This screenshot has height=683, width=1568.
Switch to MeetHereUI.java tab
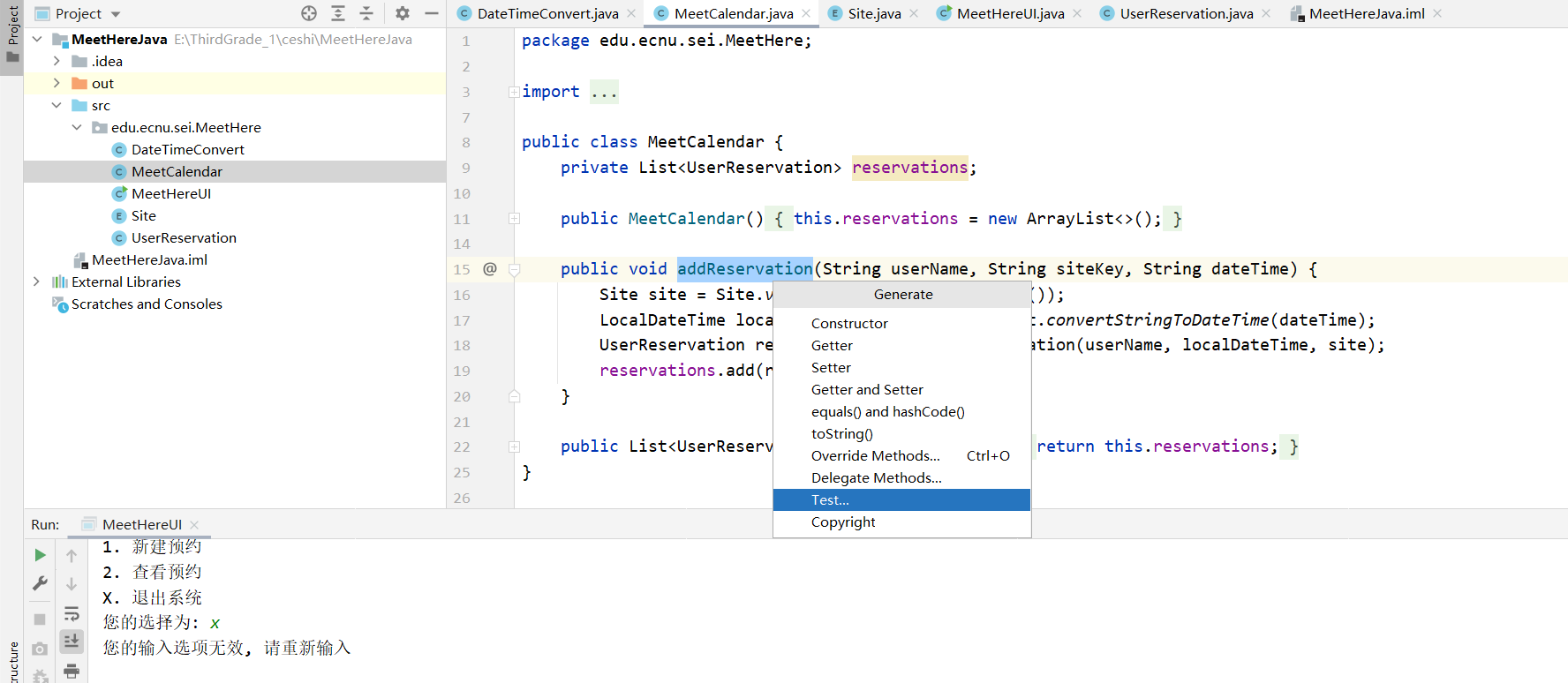pyautogui.click(x=1010, y=13)
